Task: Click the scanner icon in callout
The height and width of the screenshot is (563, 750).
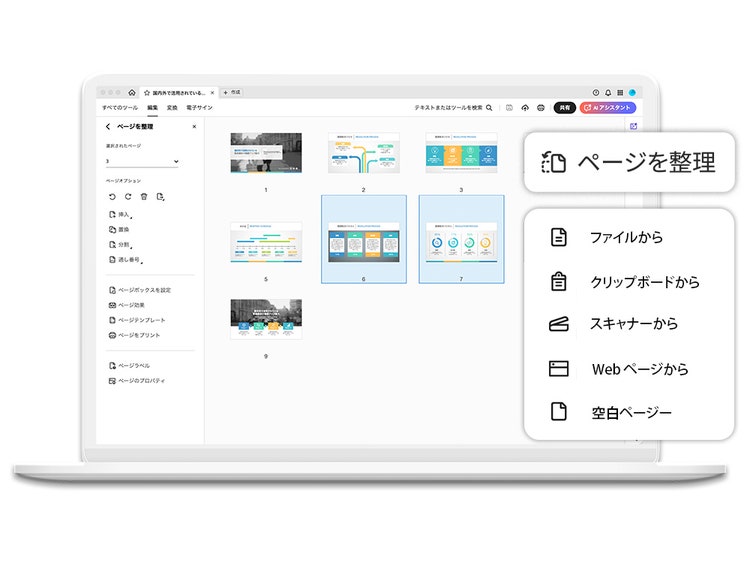Action: 559,324
